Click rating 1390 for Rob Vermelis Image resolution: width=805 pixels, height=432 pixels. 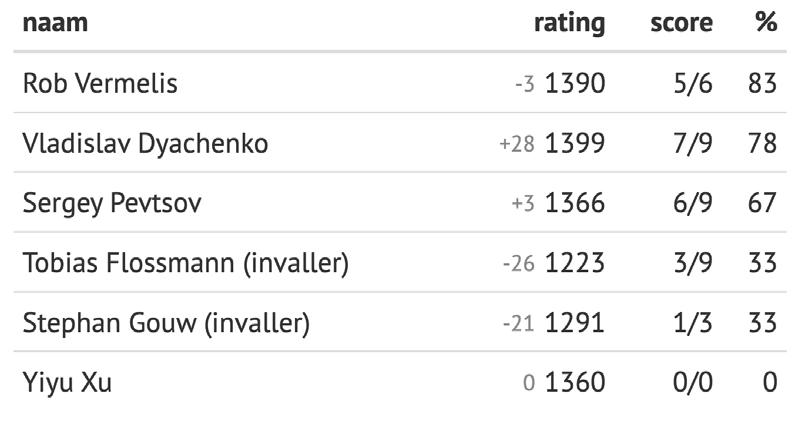pyautogui.click(x=574, y=84)
